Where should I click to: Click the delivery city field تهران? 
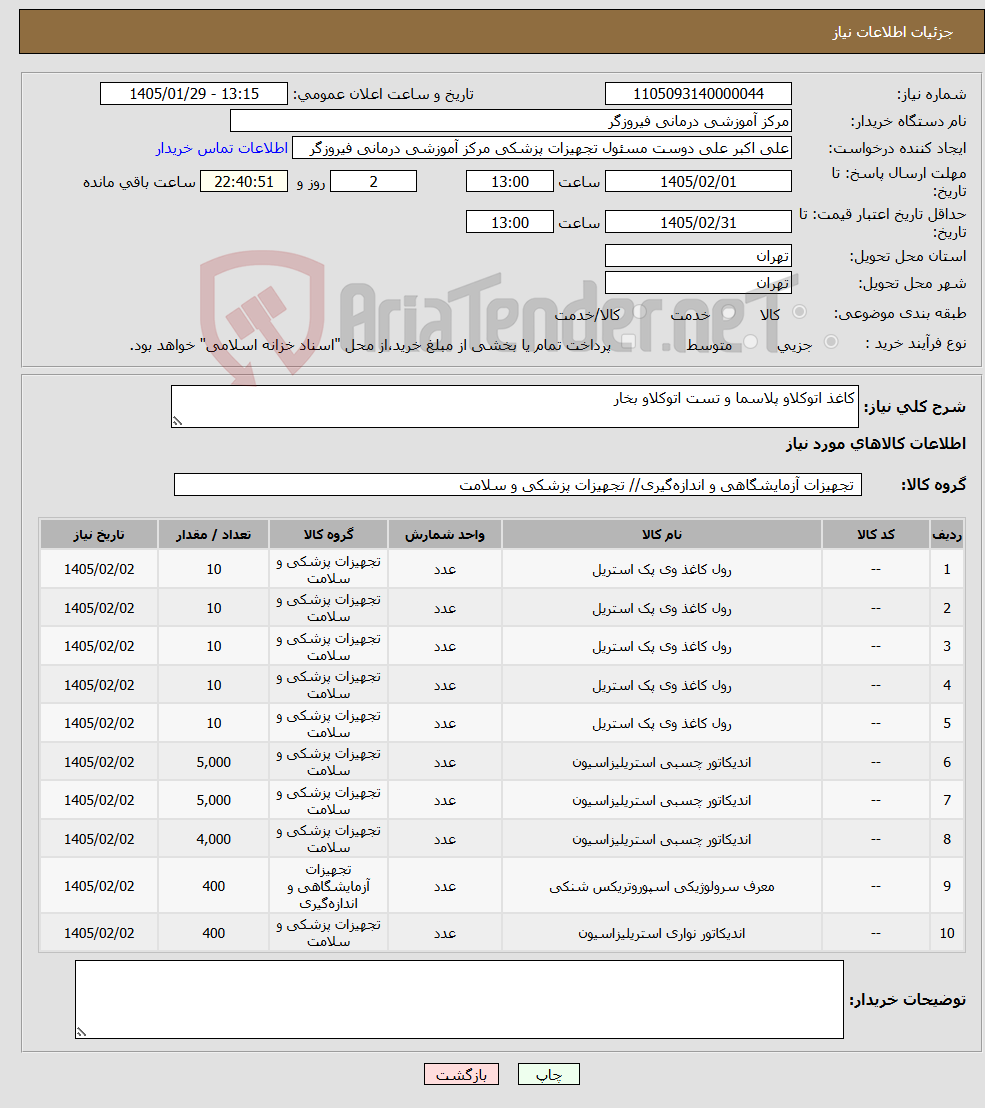[698, 283]
